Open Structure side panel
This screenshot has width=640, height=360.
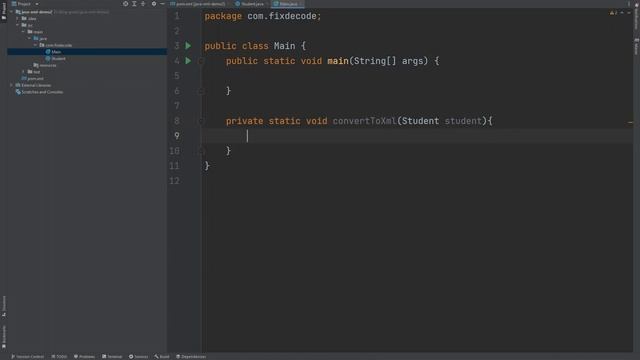click(x=4, y=307)
